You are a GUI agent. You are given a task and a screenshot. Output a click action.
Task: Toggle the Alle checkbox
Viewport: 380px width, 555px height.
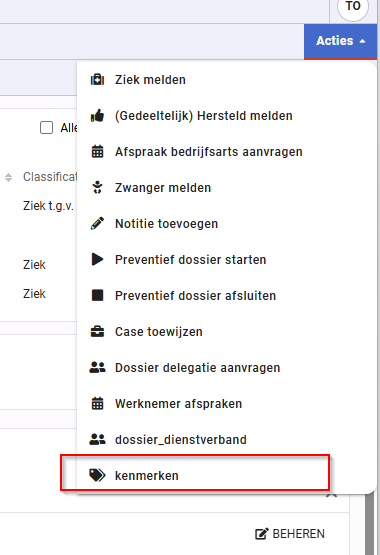46,128
